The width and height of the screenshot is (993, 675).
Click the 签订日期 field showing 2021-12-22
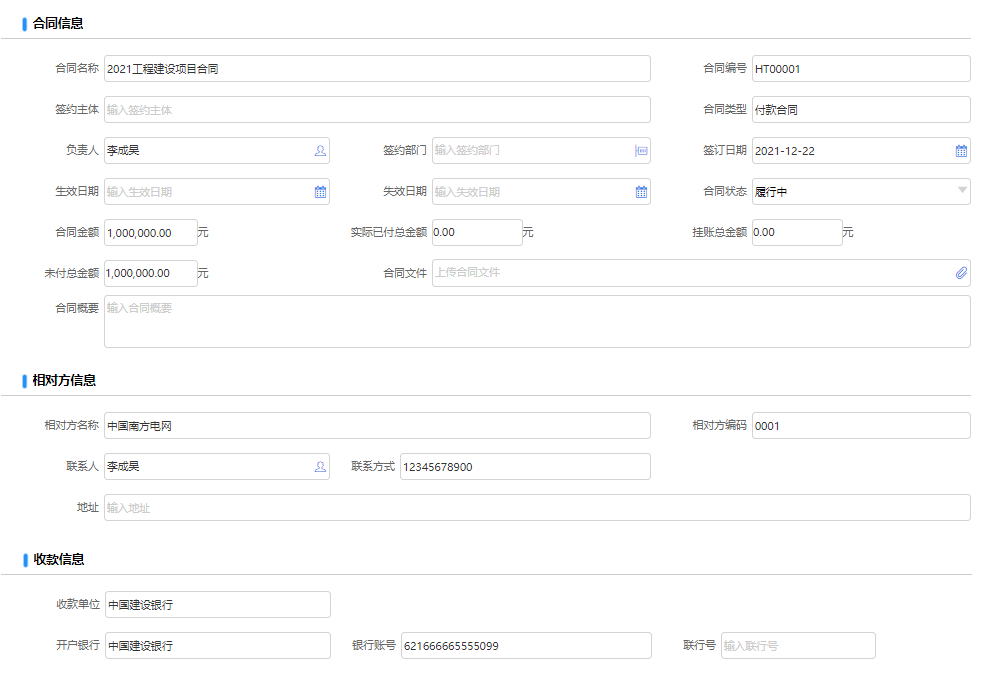(861, 151)
